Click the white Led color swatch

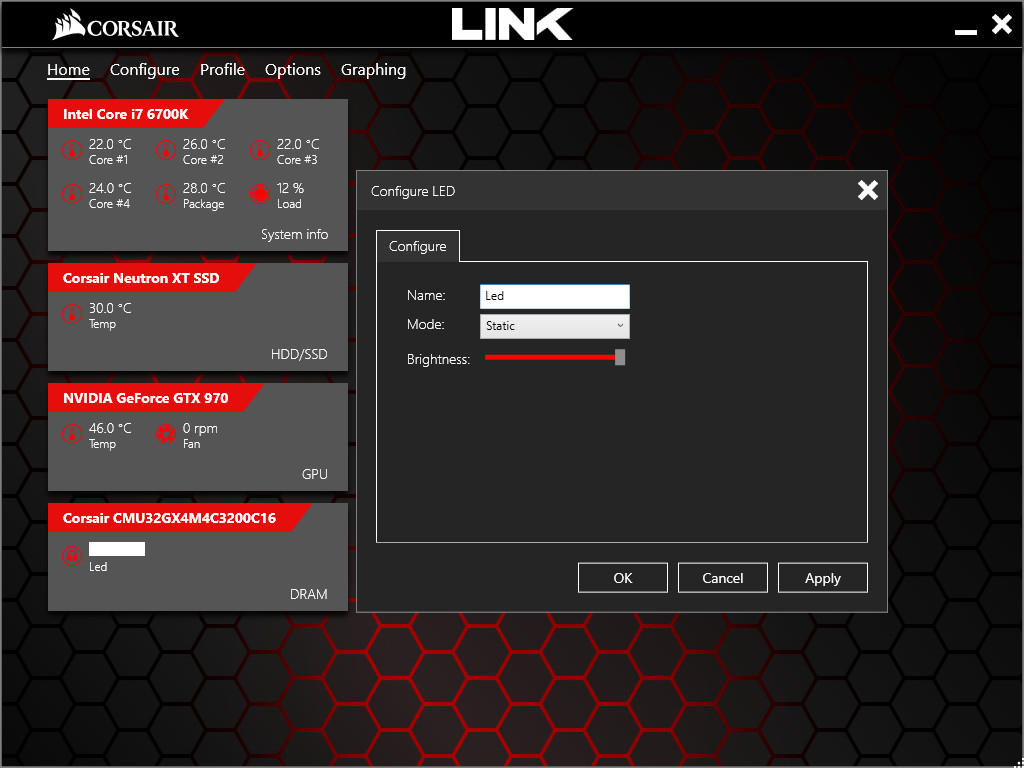click(x=117, y=549)
